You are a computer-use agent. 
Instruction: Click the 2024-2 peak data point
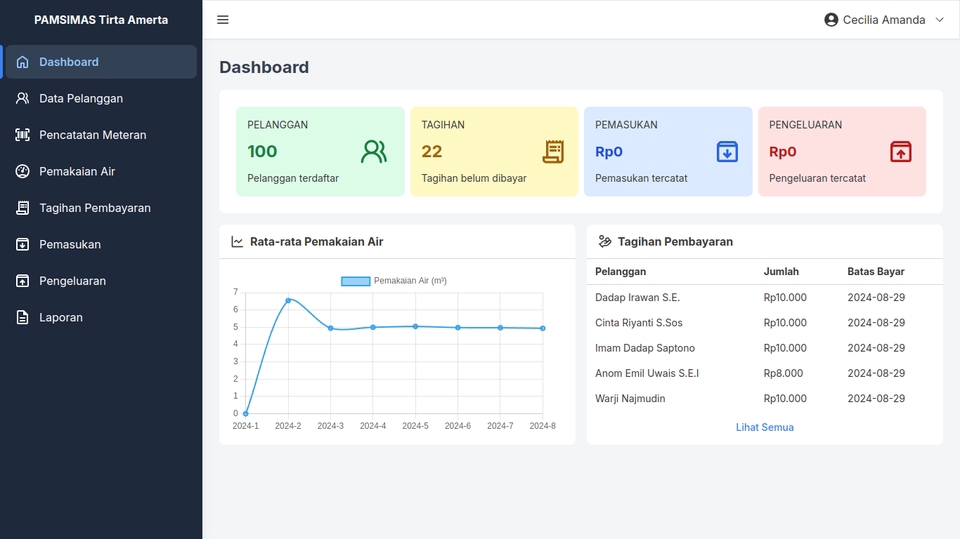pyautogui.click(x=288, y=300)
